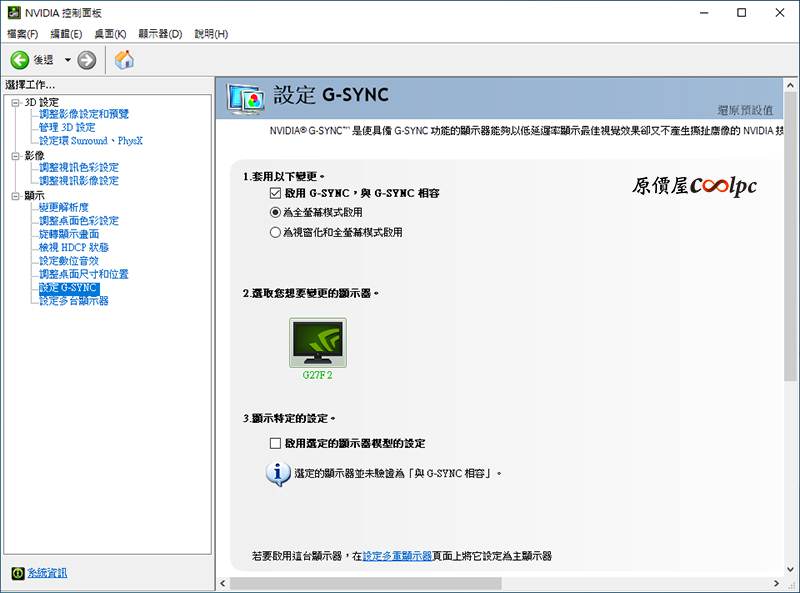Open the 顯示器(D) menu
The image size is (800, 593).
click(x=160, y=34)
